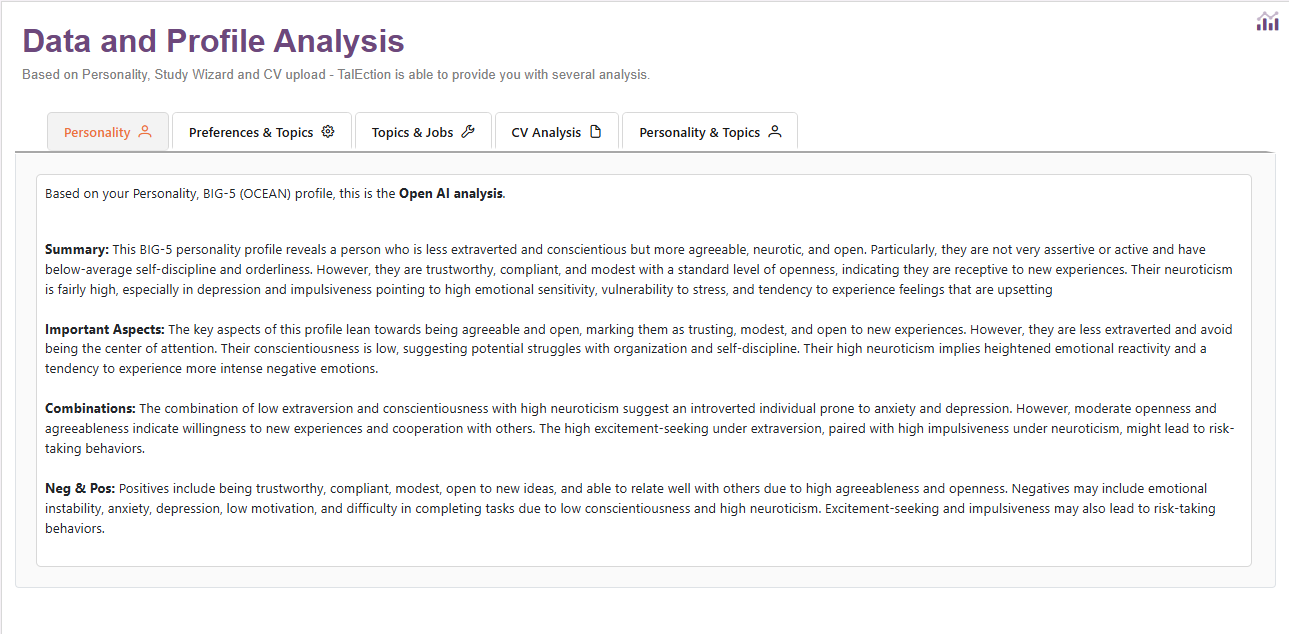Open the Personality & Topics tab
This screenshot has height=634, width=1289.
tap(710, 131)
